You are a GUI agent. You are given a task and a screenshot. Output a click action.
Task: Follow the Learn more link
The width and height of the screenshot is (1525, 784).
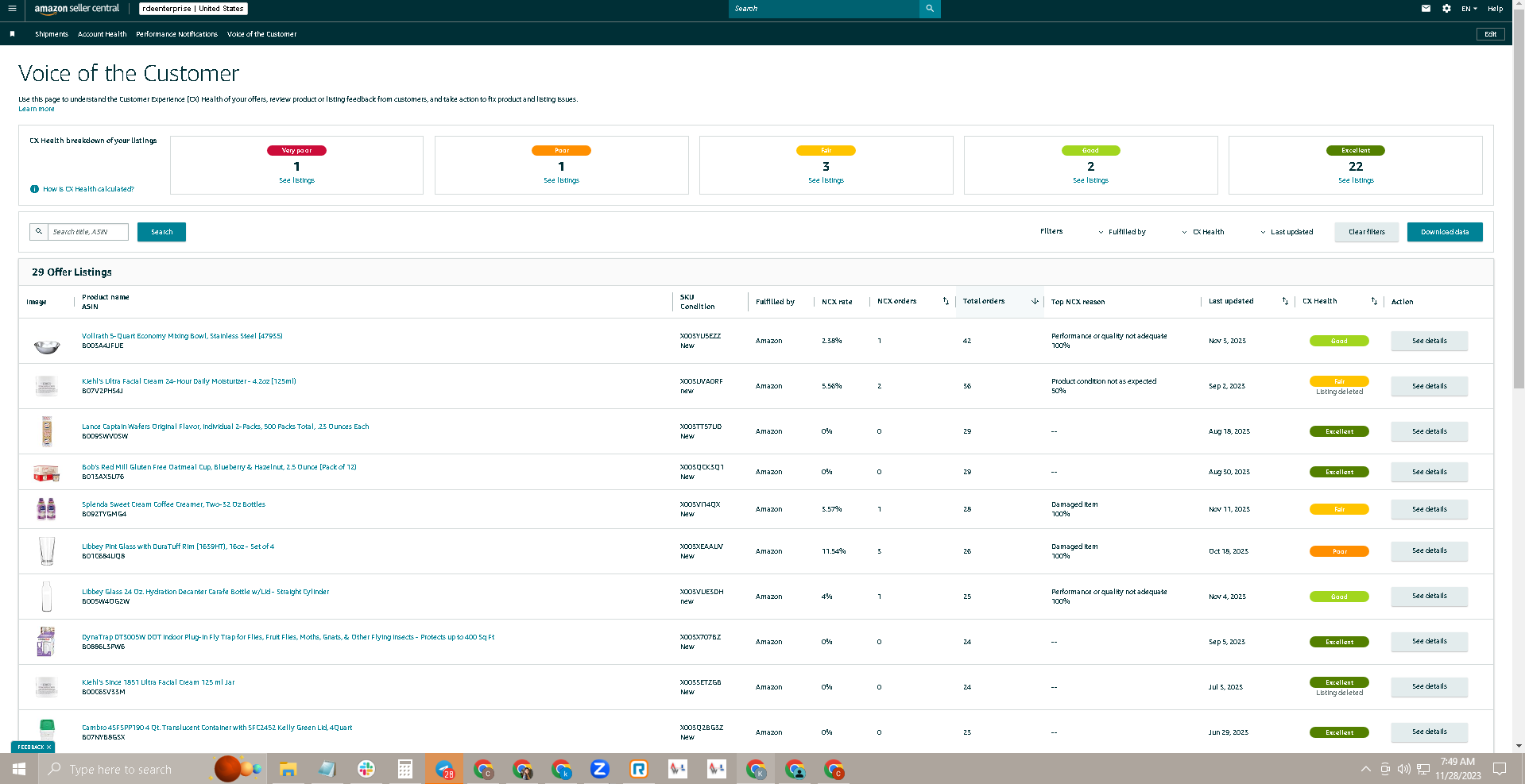click(37, 109)
